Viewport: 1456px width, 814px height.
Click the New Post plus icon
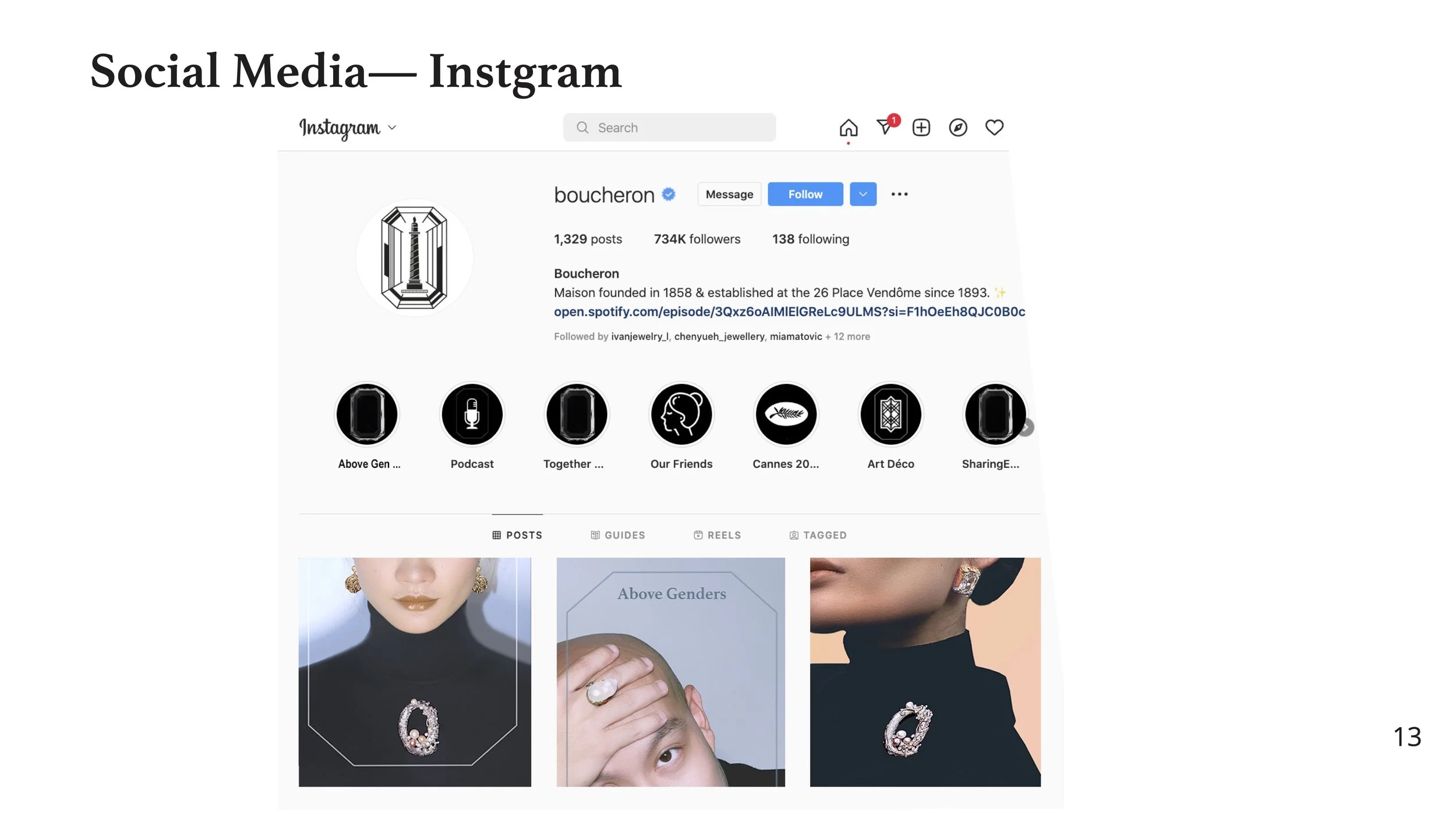(921, 128)
